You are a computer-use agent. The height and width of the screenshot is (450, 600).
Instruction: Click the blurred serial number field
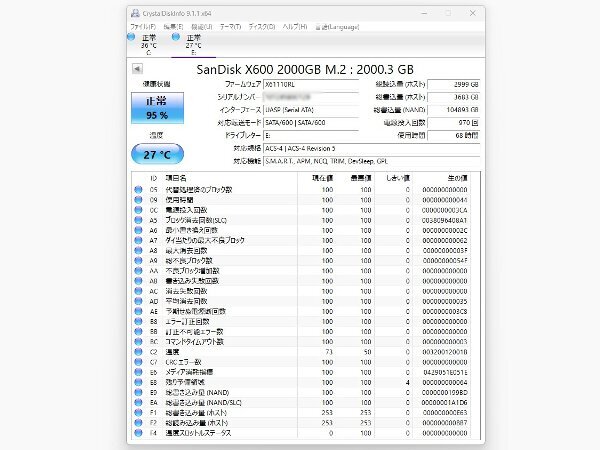tap(311, 97)
